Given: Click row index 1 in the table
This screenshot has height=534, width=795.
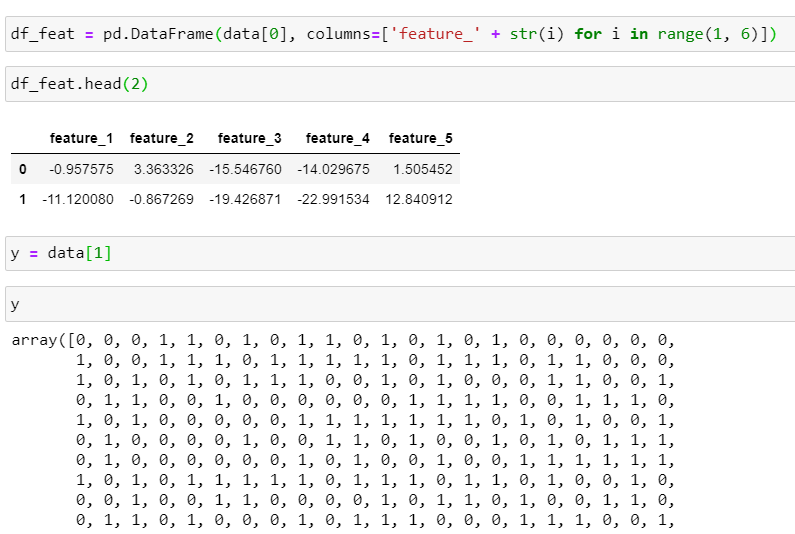Looking at the screenshot, I should tap(22, 199).
